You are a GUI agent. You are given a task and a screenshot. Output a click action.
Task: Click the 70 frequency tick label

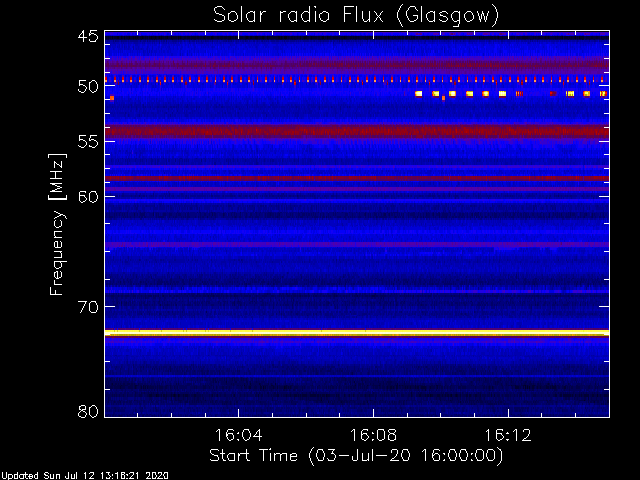click(x=88, y=307)
